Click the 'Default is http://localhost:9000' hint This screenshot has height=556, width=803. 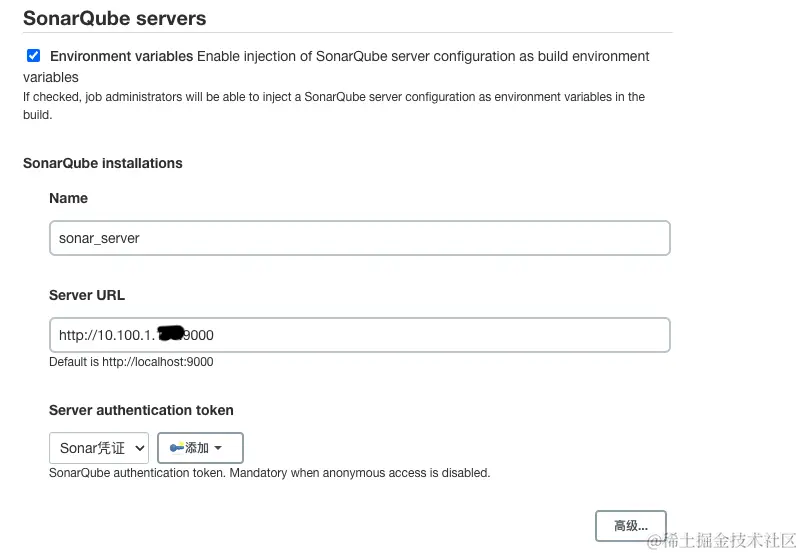coord(131,362)
